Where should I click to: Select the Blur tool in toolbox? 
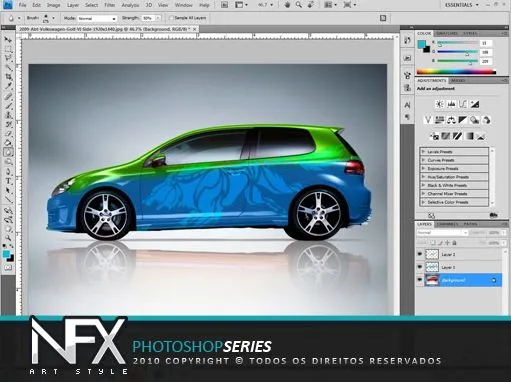coord(8,153)
